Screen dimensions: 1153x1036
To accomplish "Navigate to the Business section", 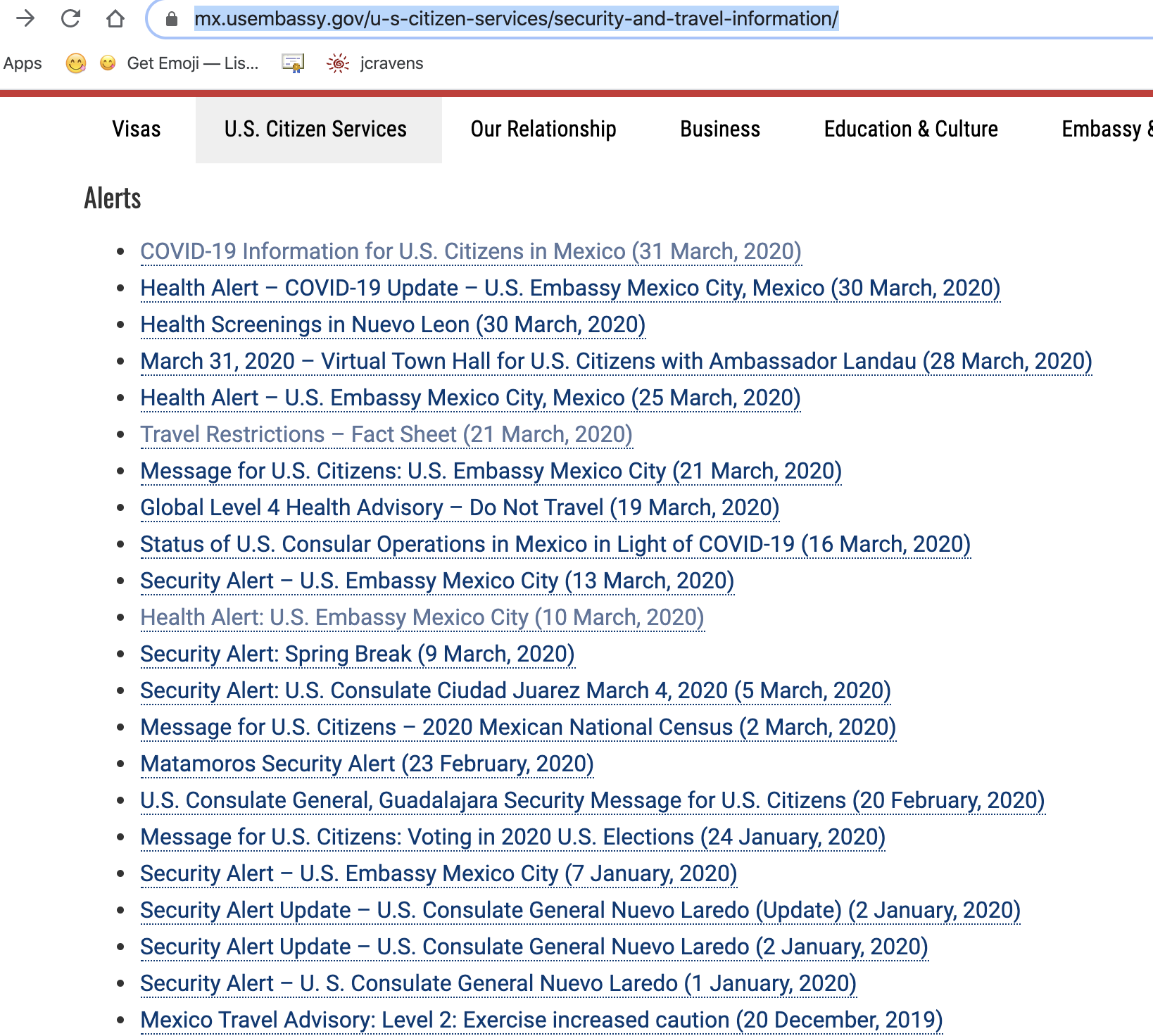I will pos(719,129).
